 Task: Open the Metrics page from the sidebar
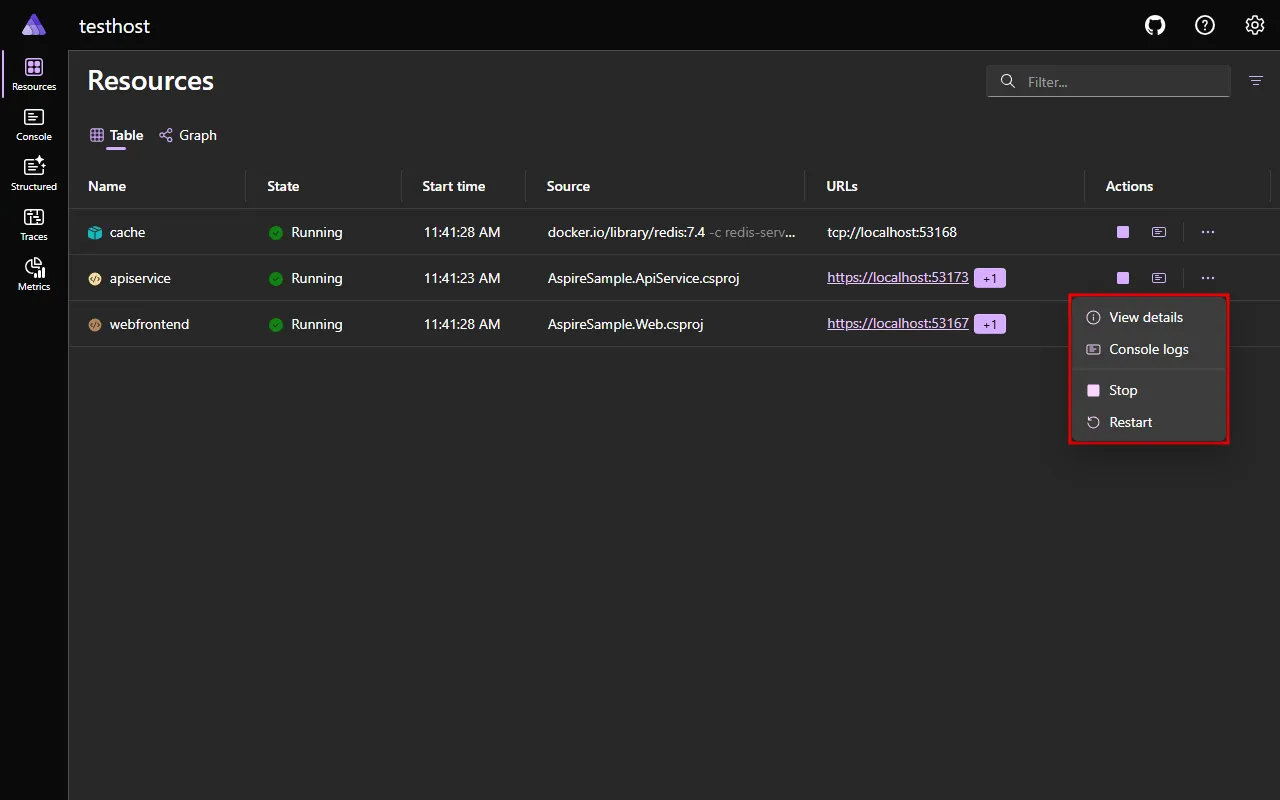(33, 273)
